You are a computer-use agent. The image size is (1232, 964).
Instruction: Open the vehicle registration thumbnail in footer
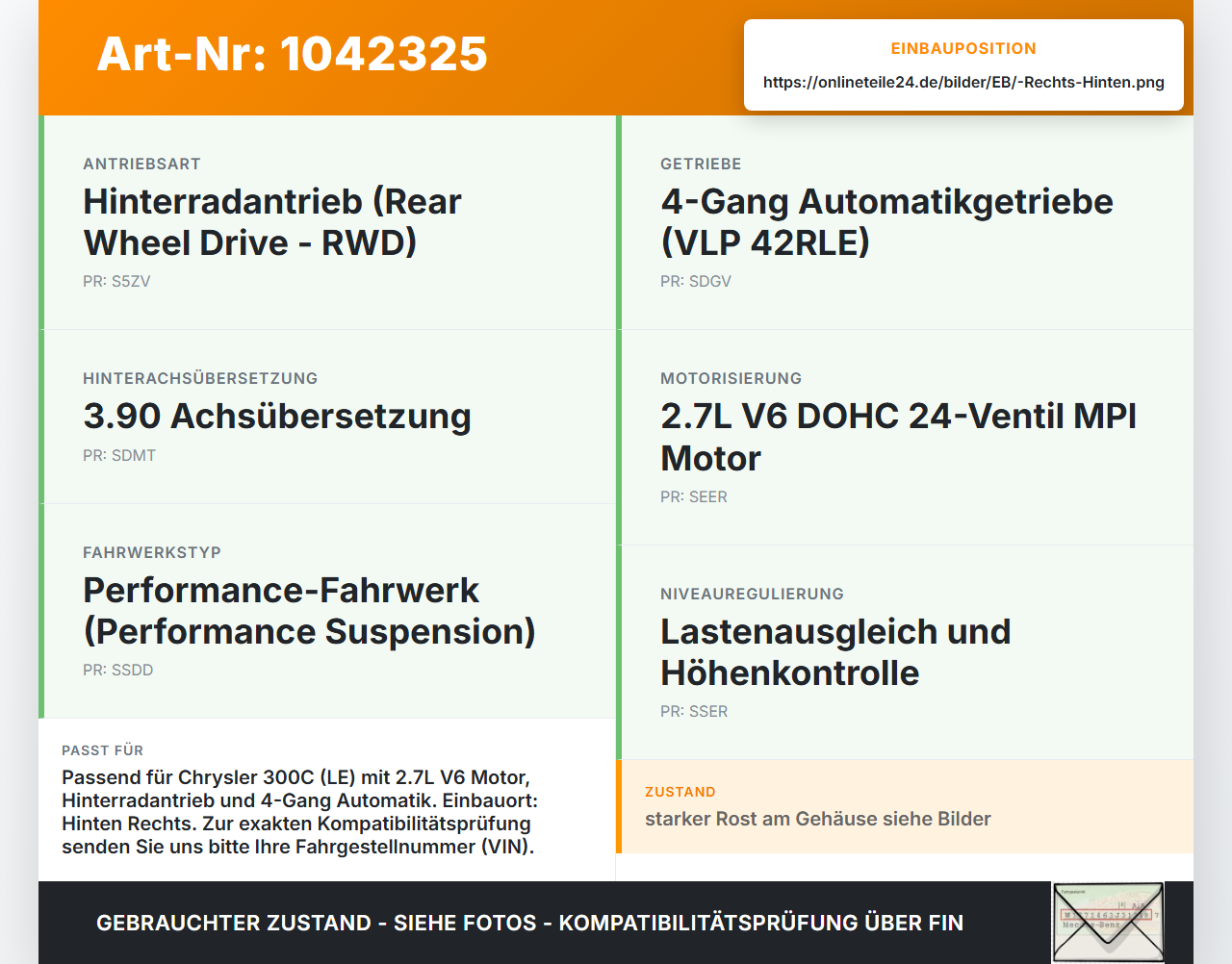point(1108,923)
